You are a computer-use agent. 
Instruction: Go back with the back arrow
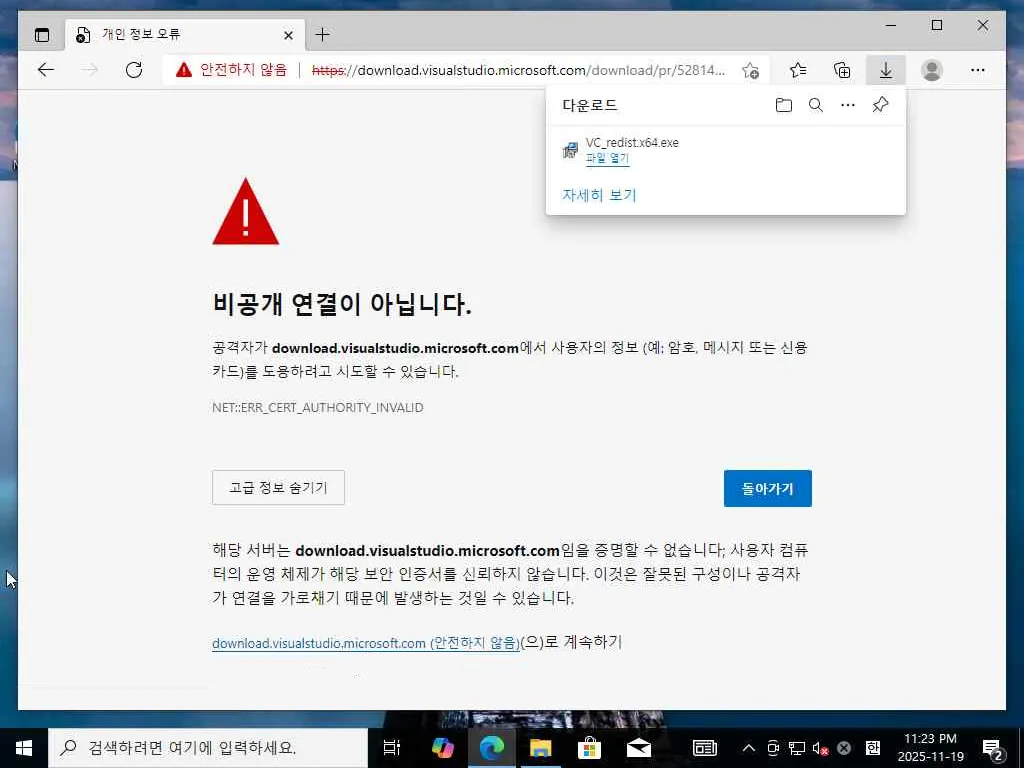pos(46,70)
